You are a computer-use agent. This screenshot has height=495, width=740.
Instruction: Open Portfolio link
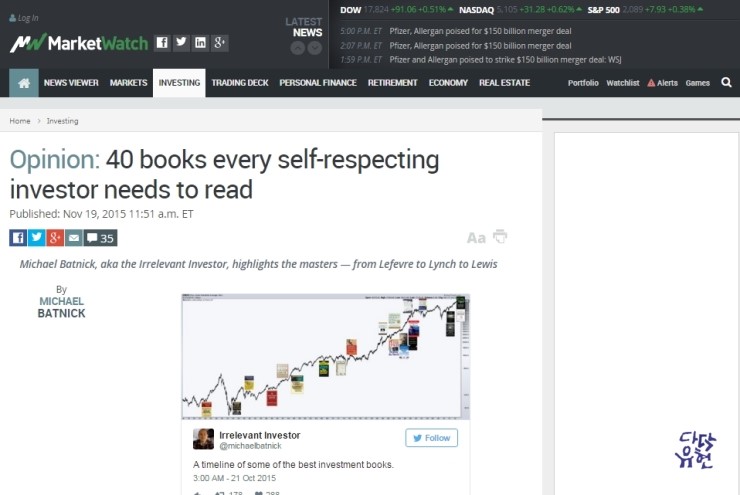583,83
